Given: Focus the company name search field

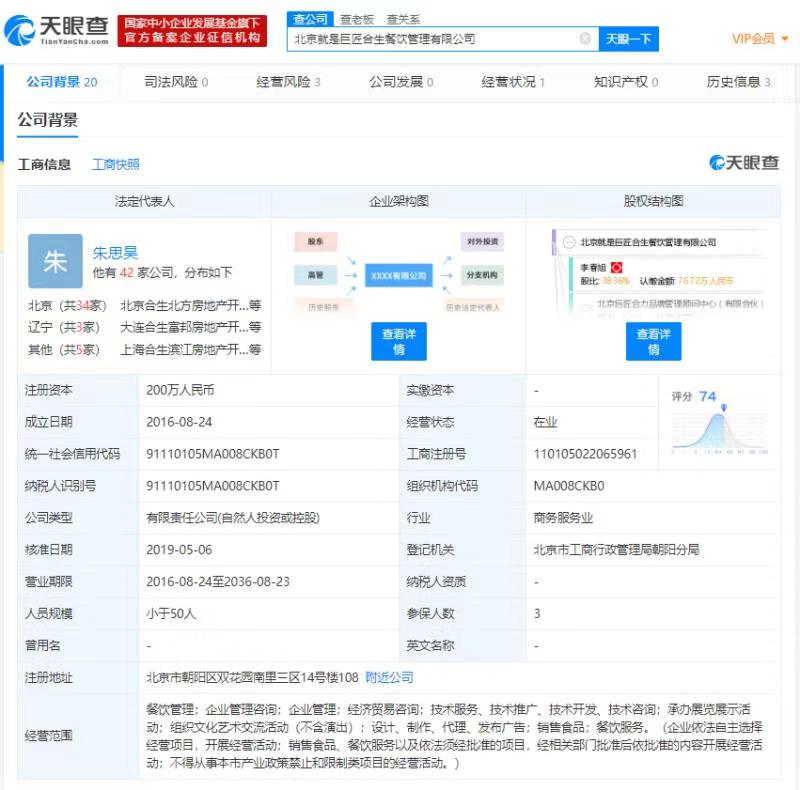Looking at the screenshot, I should coord(443,39).
